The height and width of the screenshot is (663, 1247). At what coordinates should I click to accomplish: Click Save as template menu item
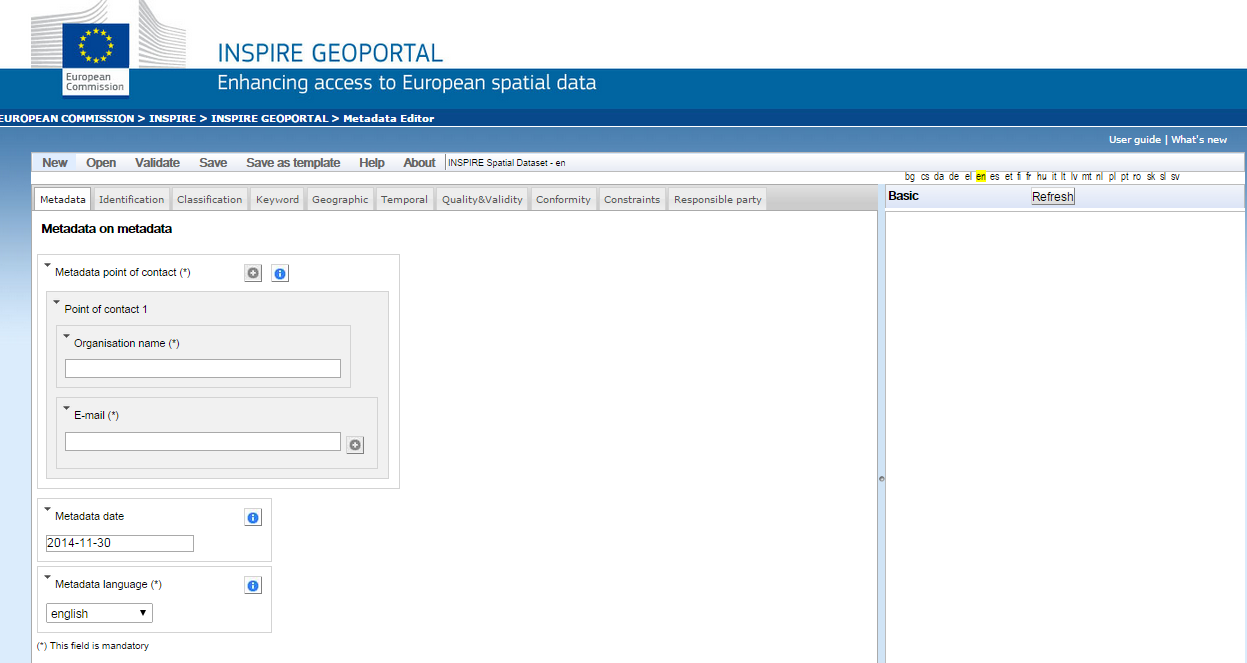(x=293, y=163)
